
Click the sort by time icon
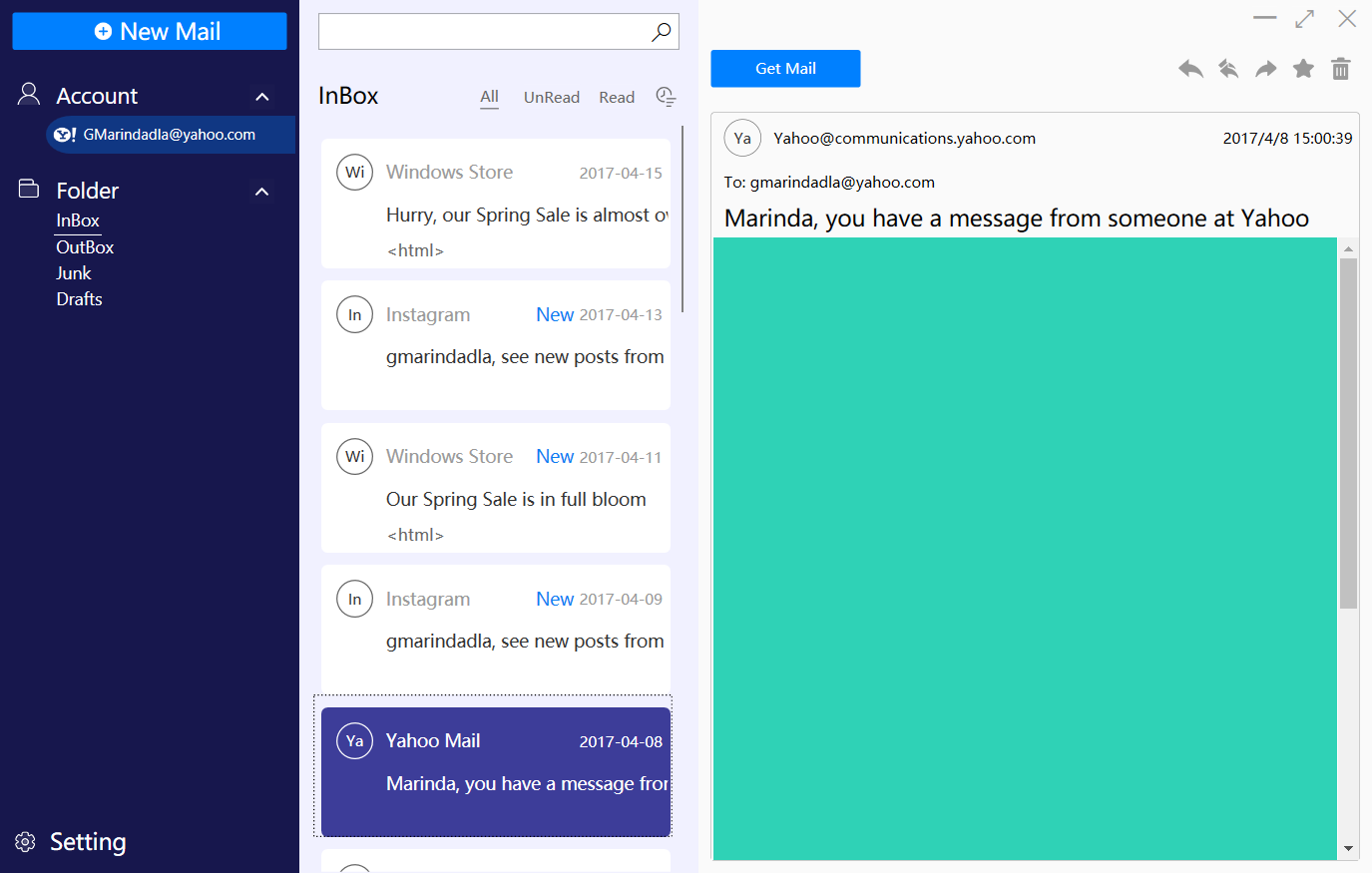[x=666, y=97]
